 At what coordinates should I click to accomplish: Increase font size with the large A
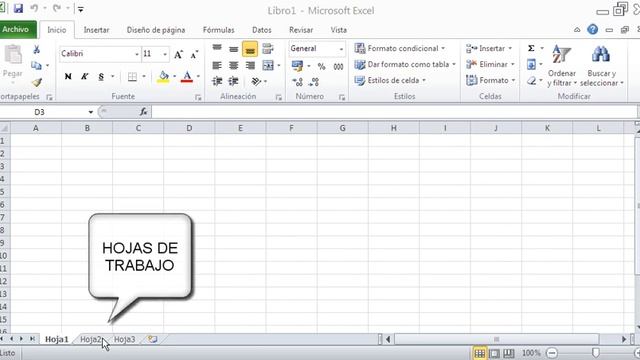tap(178, 54)
